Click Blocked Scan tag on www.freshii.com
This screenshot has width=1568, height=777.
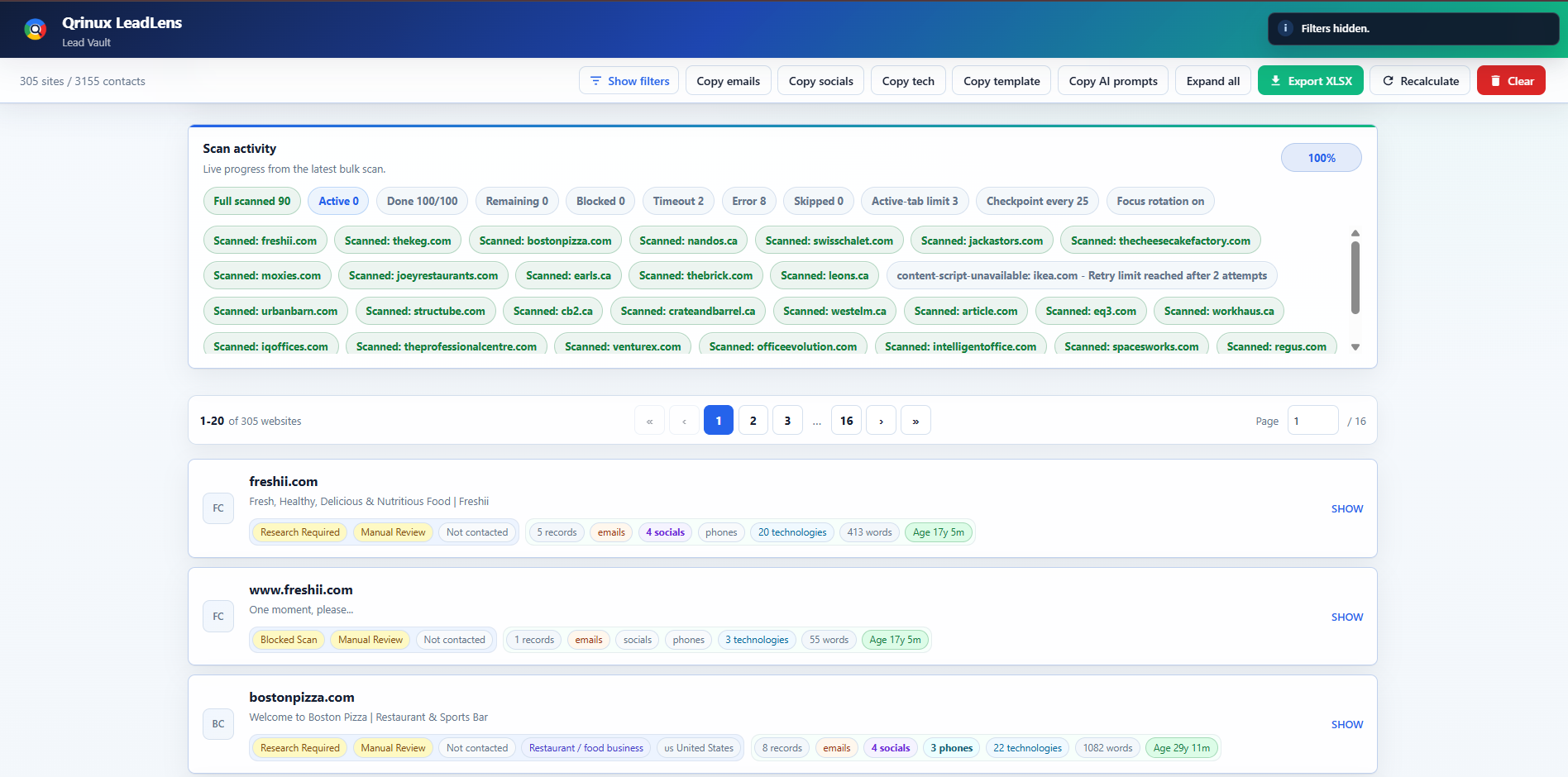(289, 640)
